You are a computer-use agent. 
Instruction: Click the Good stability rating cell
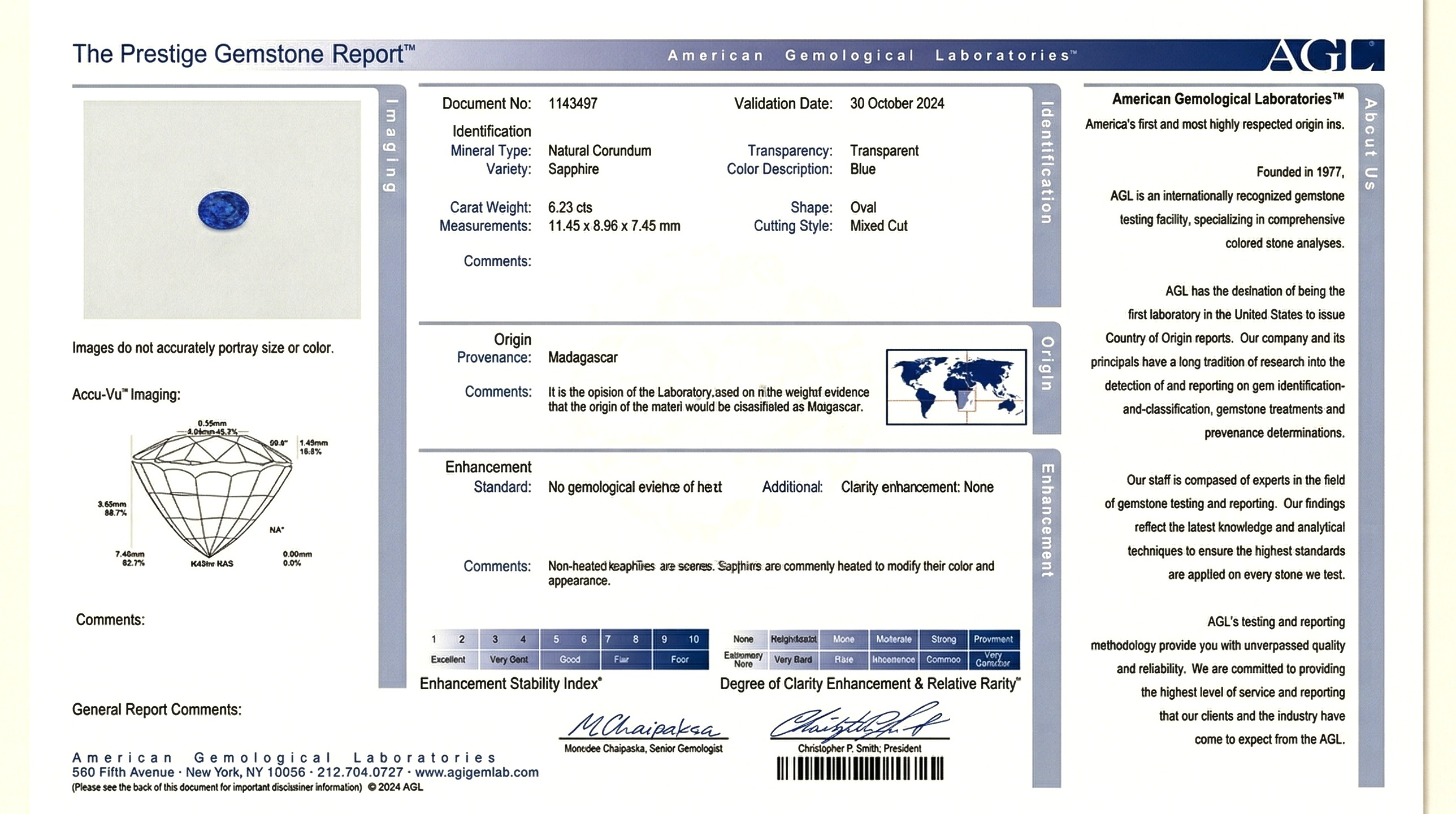(570, 660)
